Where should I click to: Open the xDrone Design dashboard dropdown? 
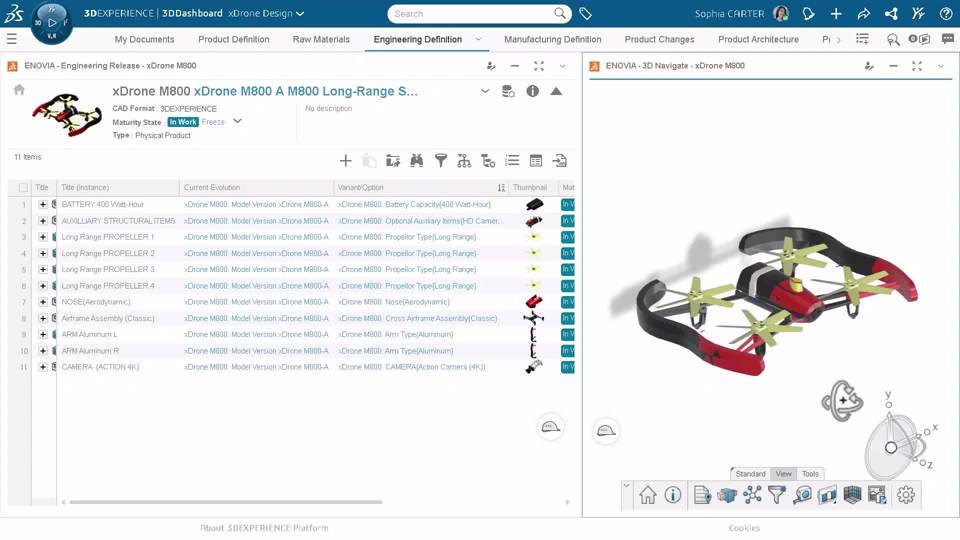point(300,13)
